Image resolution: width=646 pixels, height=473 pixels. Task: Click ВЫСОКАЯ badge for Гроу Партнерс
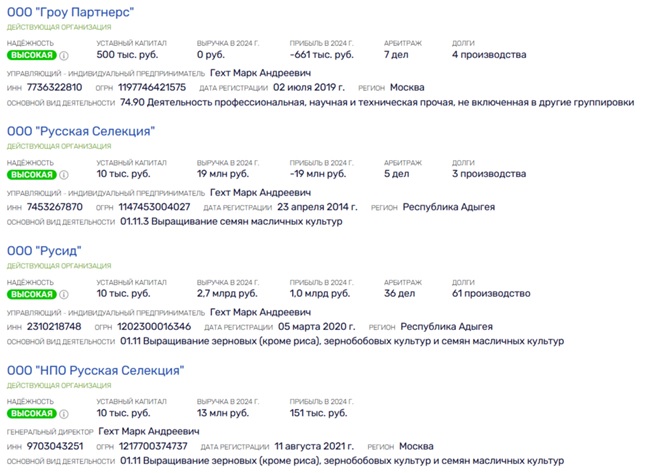pyautogui.click(x=32, y=55)
